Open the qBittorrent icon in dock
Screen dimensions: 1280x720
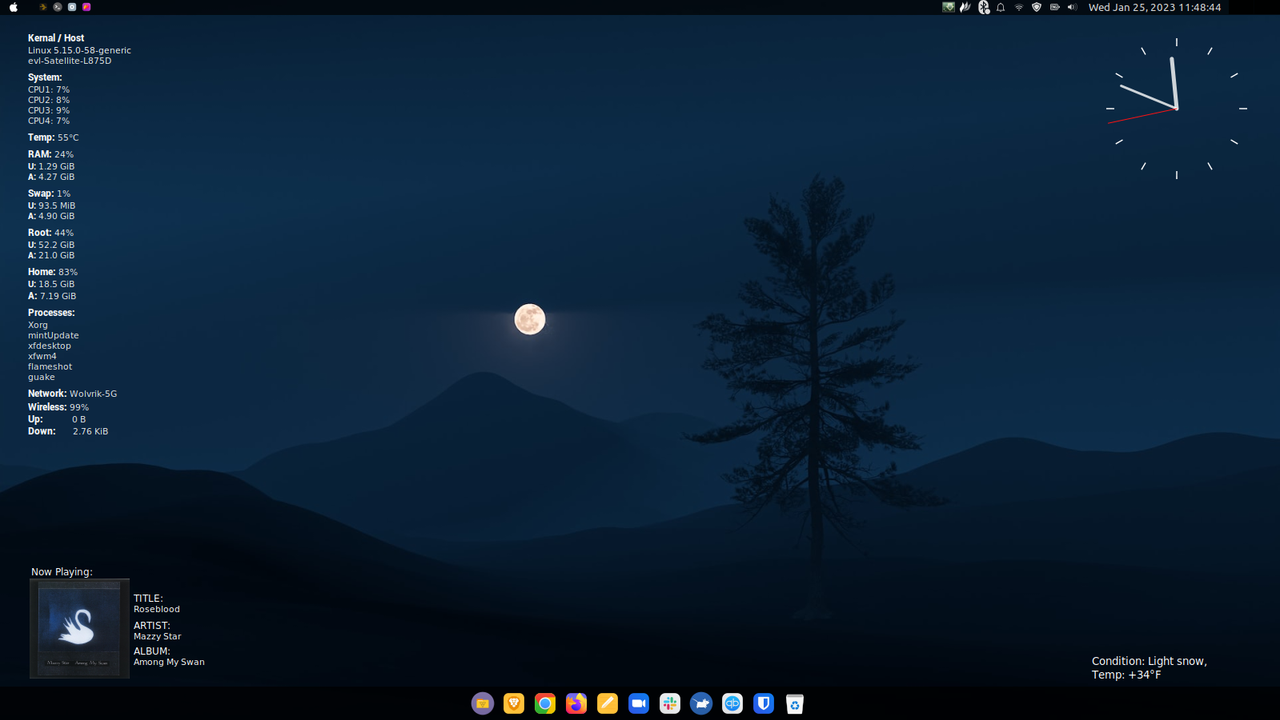pos(732,704)
